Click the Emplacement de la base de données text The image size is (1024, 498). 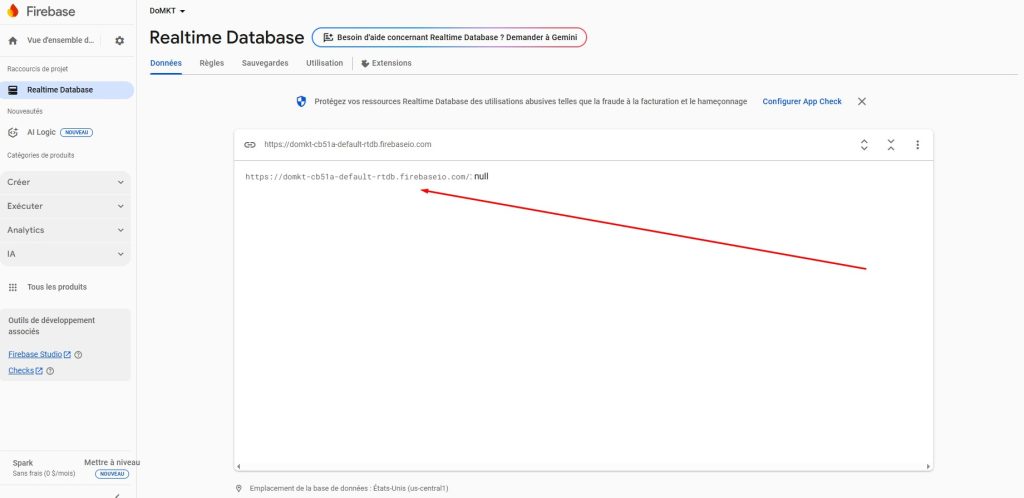[349, 488]
